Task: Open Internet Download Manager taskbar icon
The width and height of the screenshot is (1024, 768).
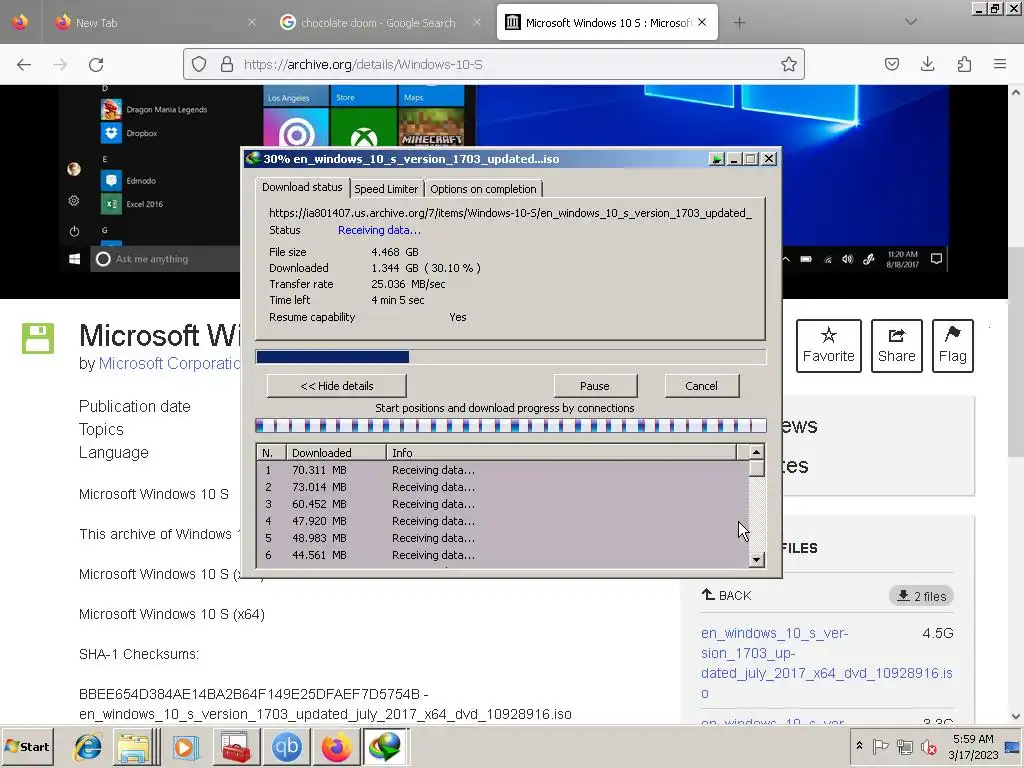Action: tap(385, 747)
